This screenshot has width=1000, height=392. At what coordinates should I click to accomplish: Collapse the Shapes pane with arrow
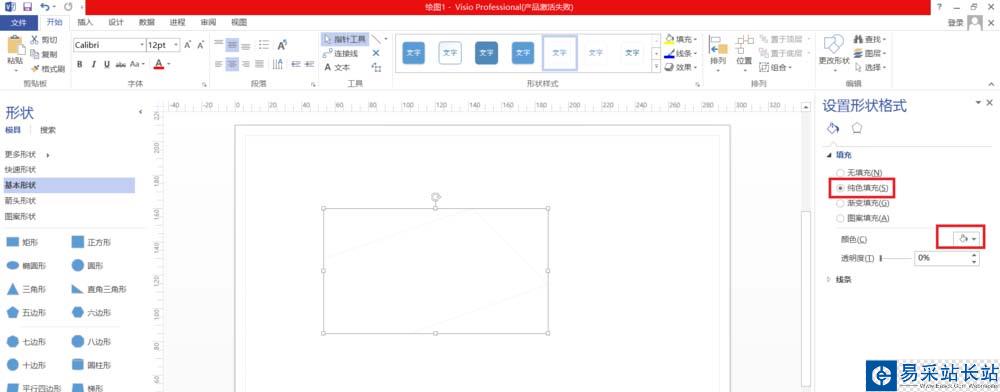click(140, 112)
